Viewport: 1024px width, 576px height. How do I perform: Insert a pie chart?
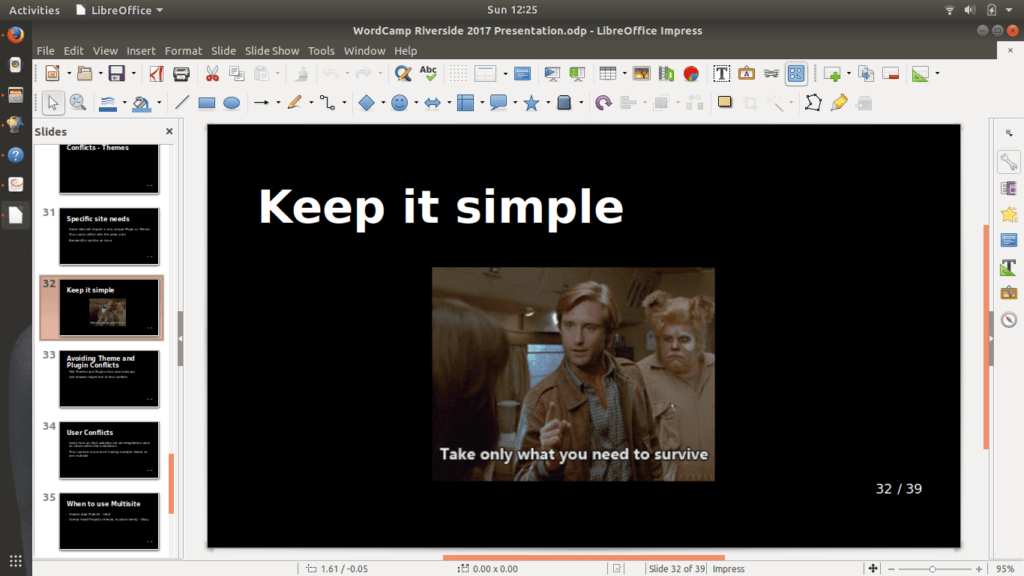(x=691, y=73)
